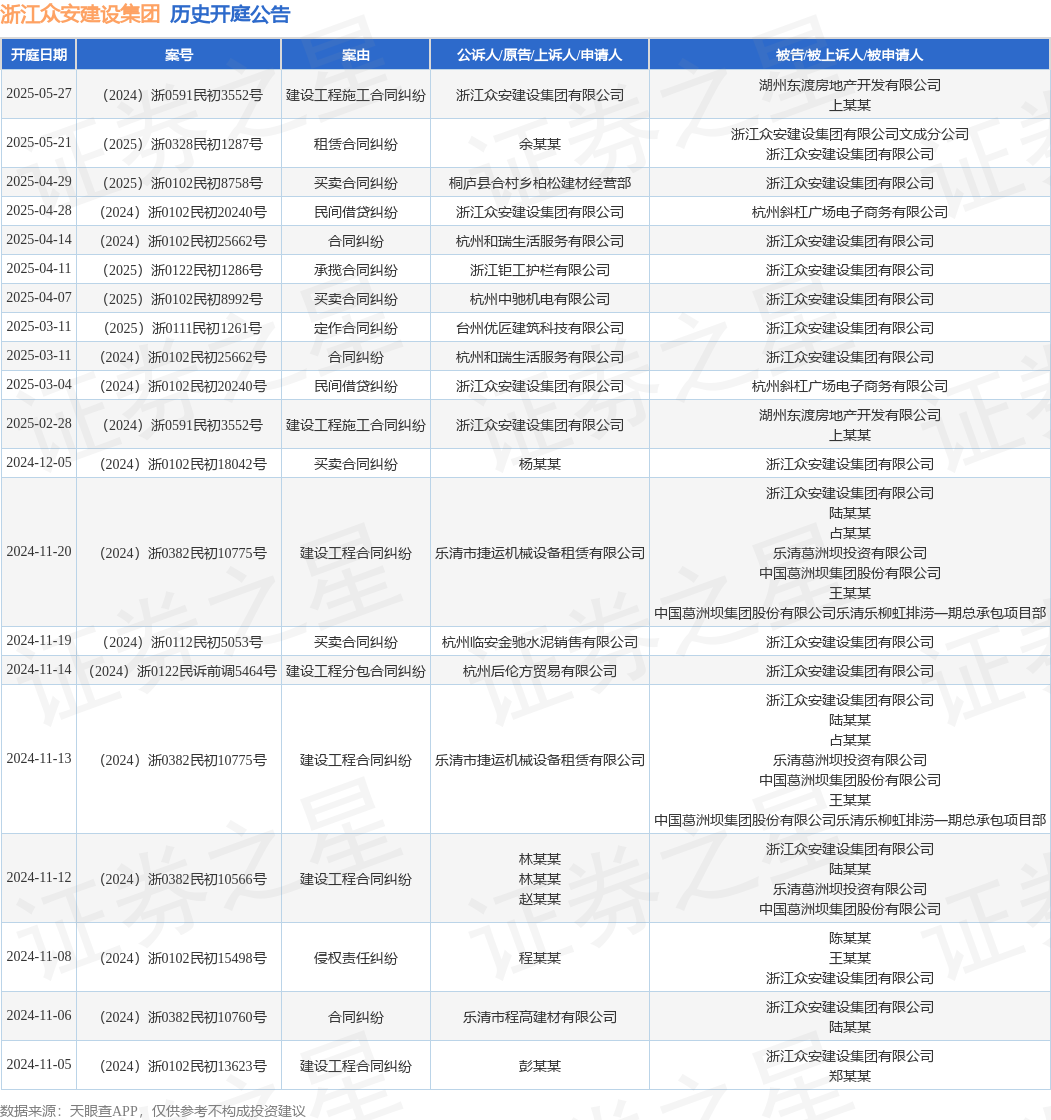The width and height of the screenshot is (1051, 1120).
Task: Click defendant 陈某某
Action: (x=850, y=939)
